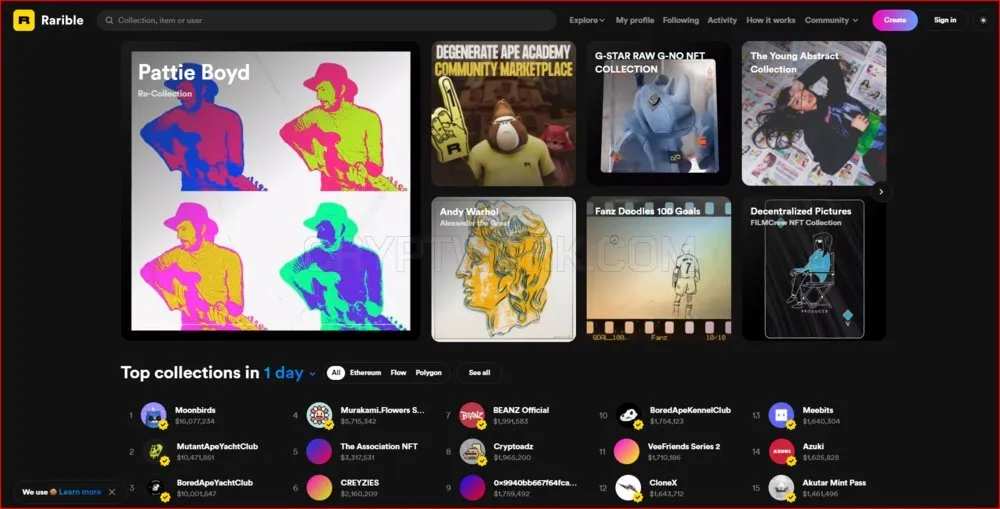The image size is (1000, 509).
Task: Click the MutantApeYachtClub name text
Action: coord(217,446)
